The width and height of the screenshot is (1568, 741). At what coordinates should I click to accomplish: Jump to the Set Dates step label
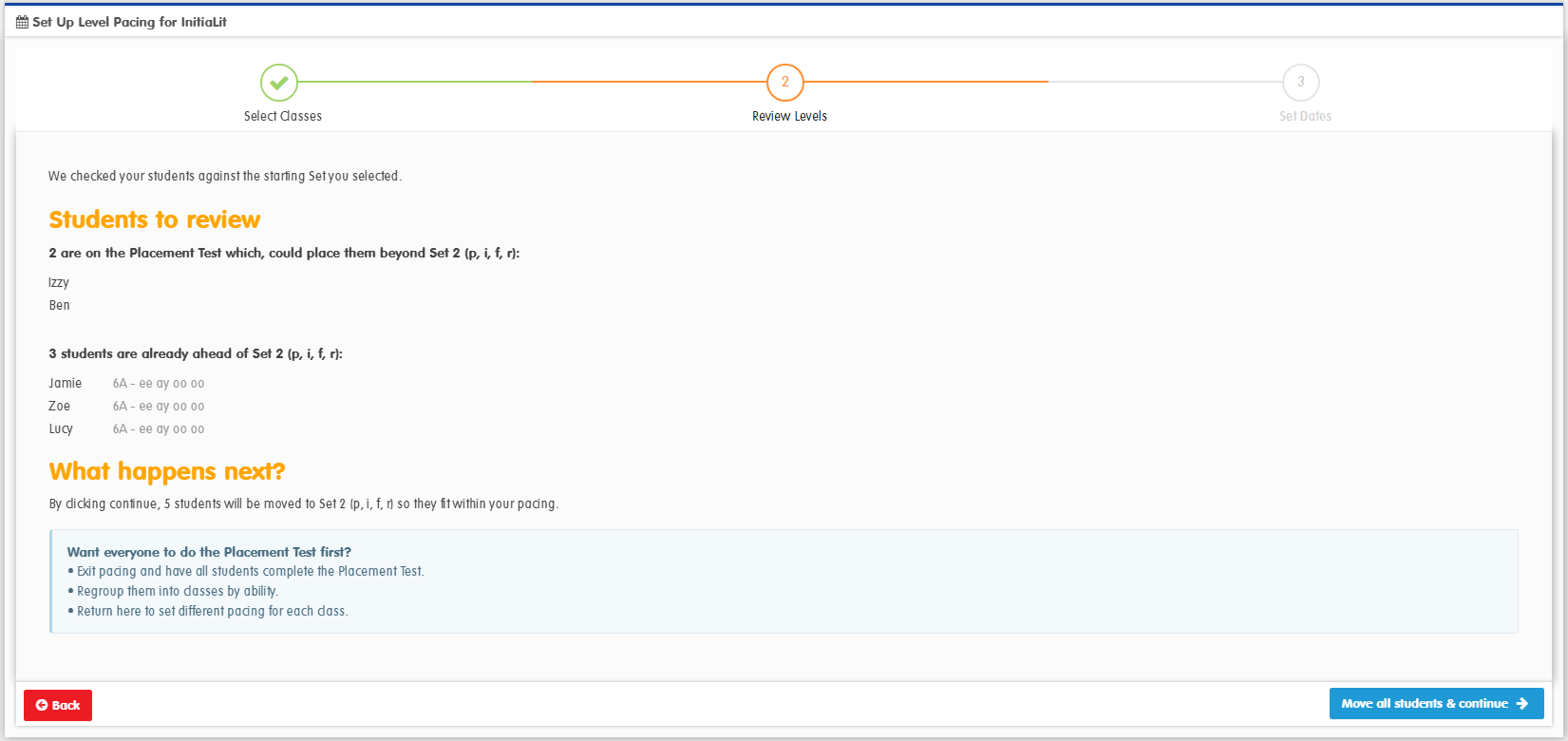pyautogui.click(x=1305, y=116)
